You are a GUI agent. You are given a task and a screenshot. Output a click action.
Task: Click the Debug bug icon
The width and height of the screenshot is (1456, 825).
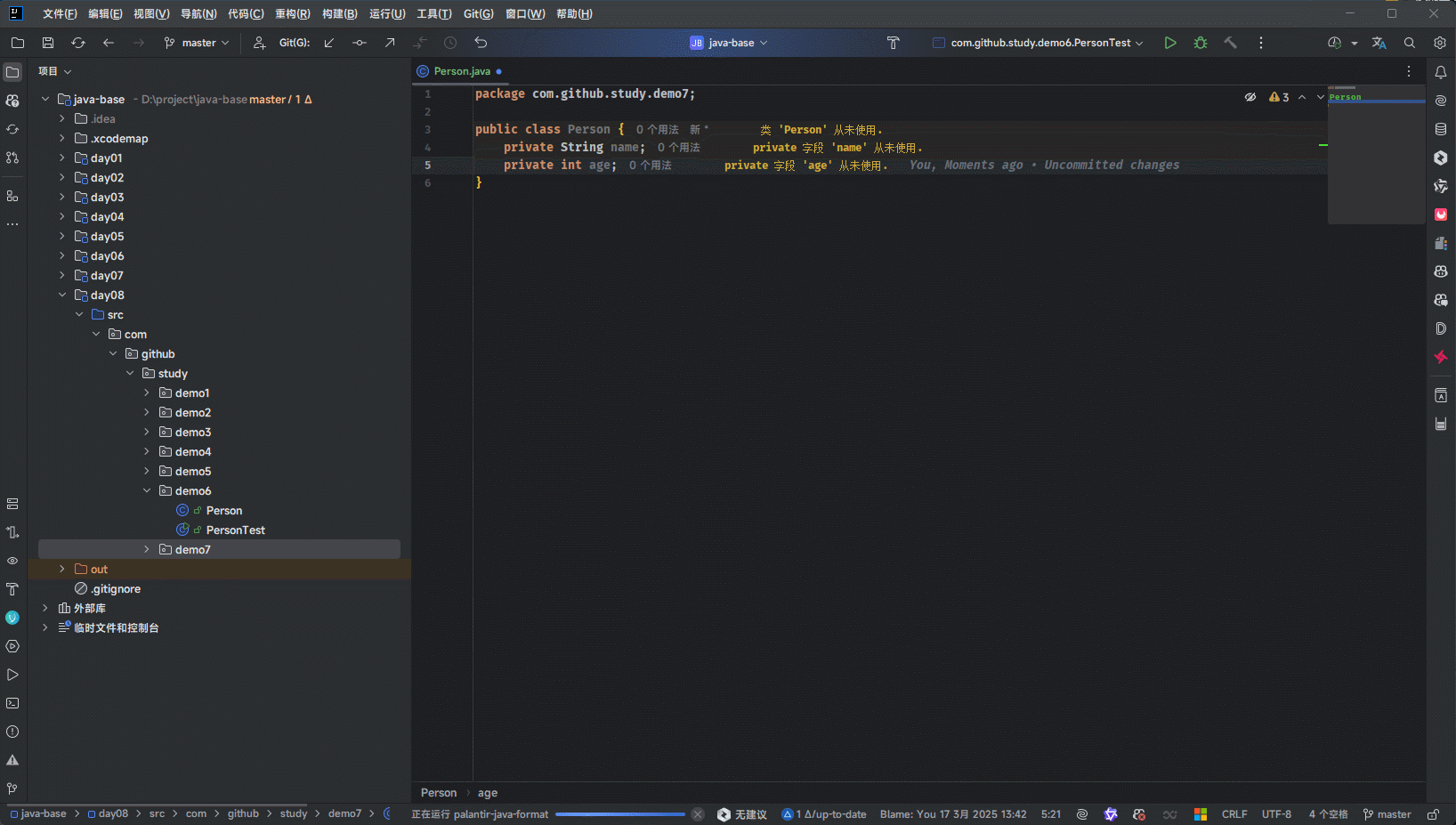(x=1201, y=43)
